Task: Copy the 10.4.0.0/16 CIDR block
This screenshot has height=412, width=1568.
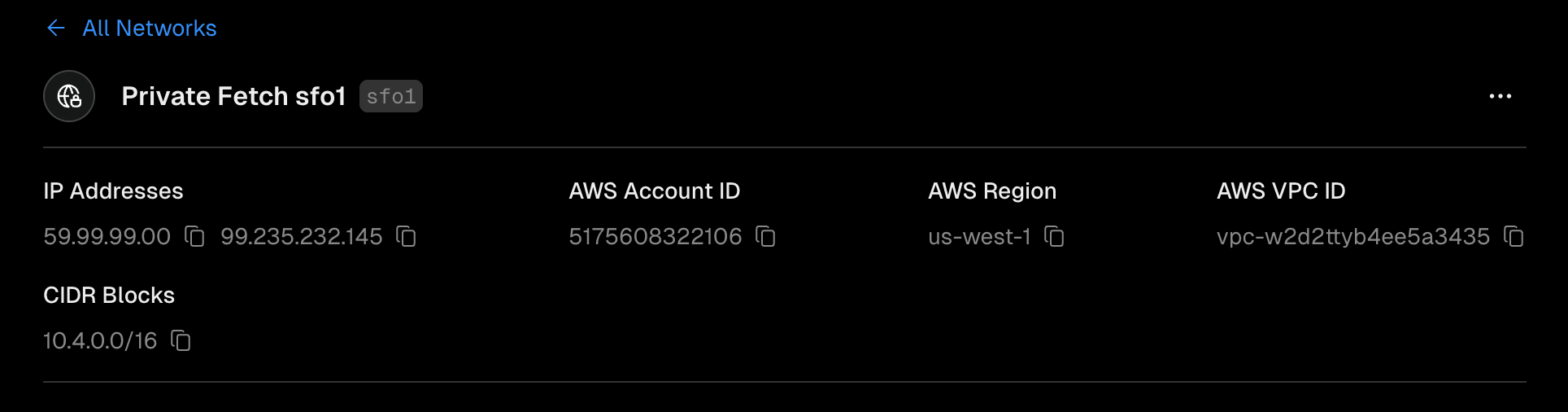Action: [x=181, y=340]
